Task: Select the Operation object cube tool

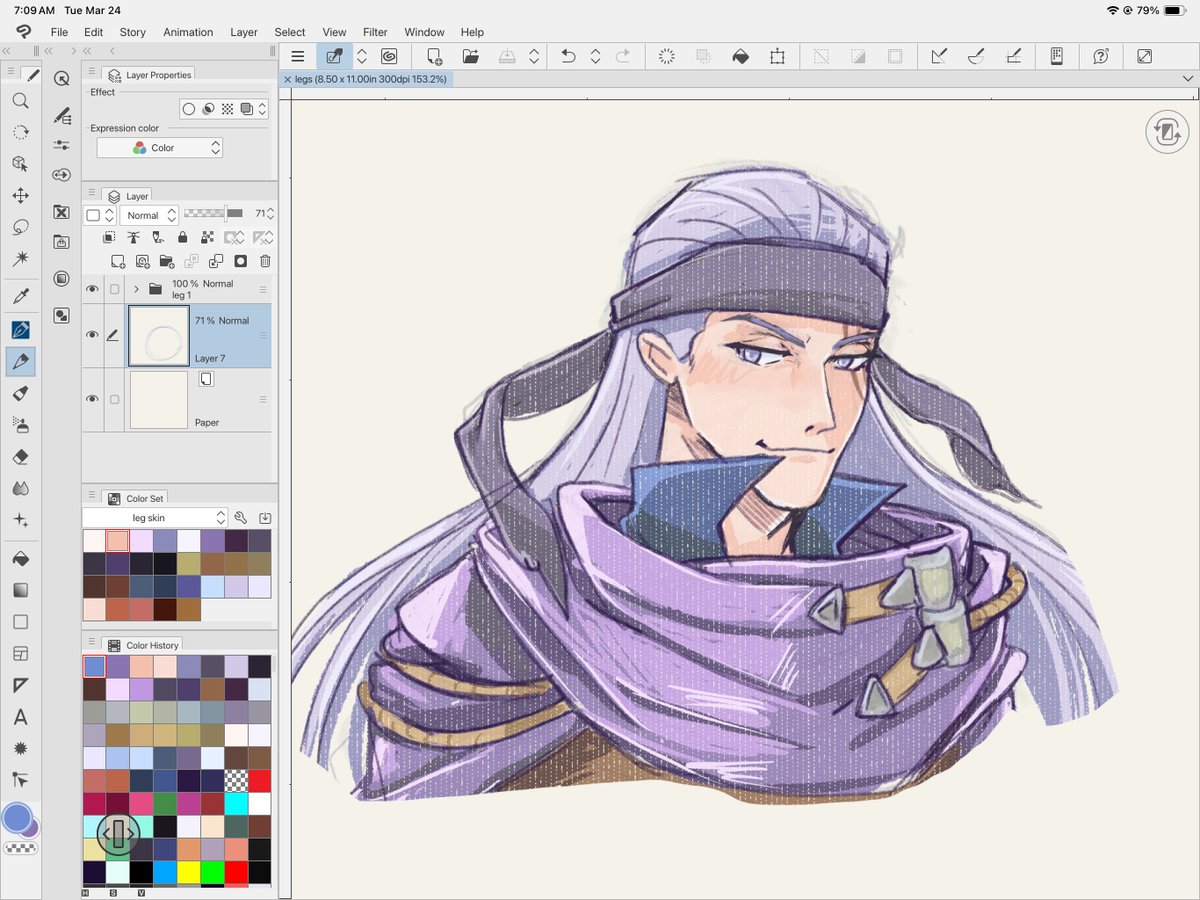Action: coord(20,163)
